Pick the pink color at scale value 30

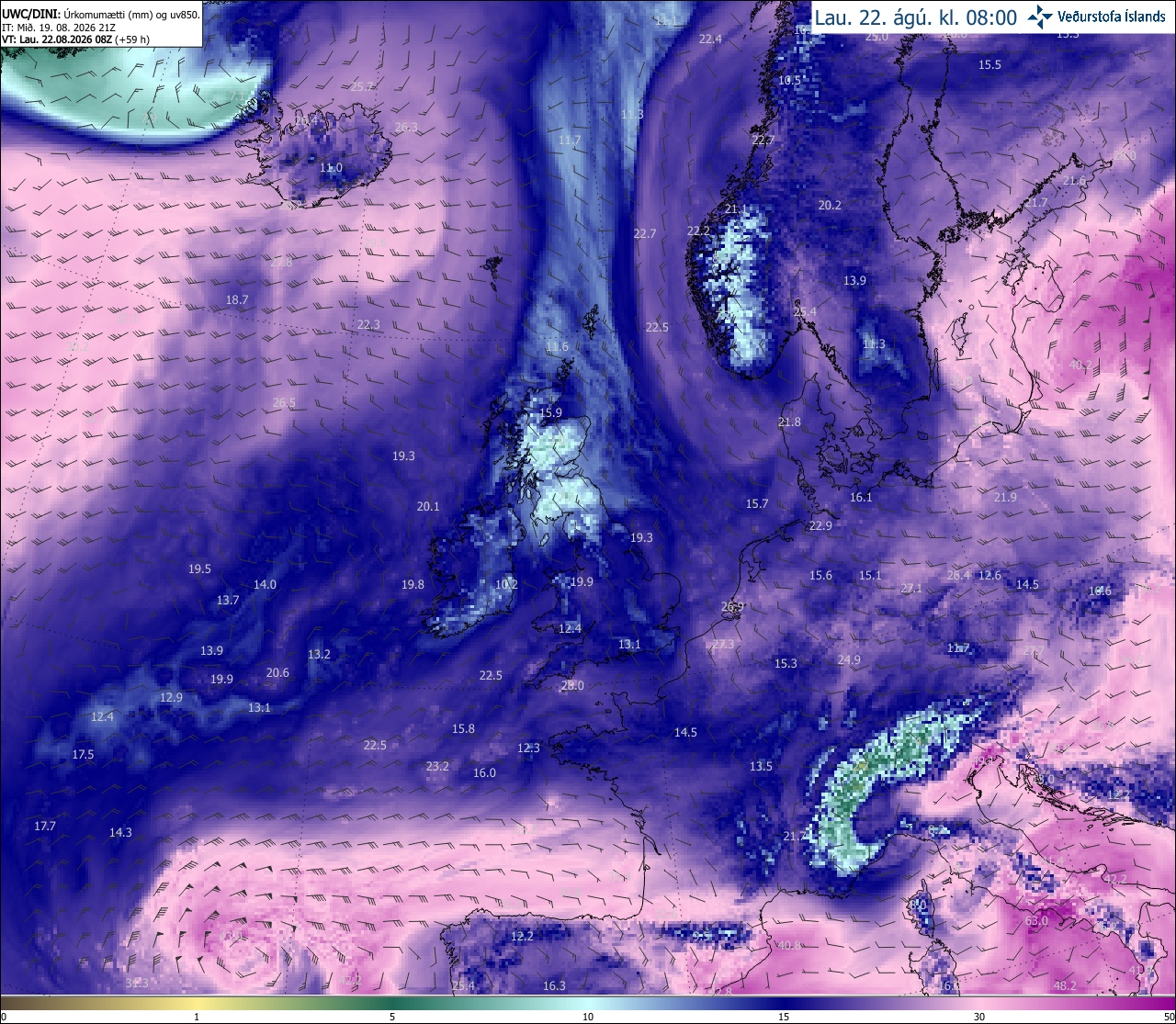tap(979, 1003)
